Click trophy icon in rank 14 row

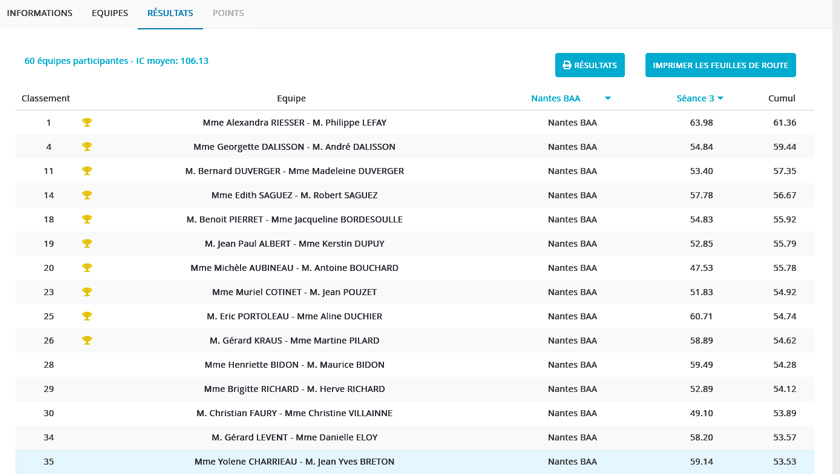click(x=87, y=195)
